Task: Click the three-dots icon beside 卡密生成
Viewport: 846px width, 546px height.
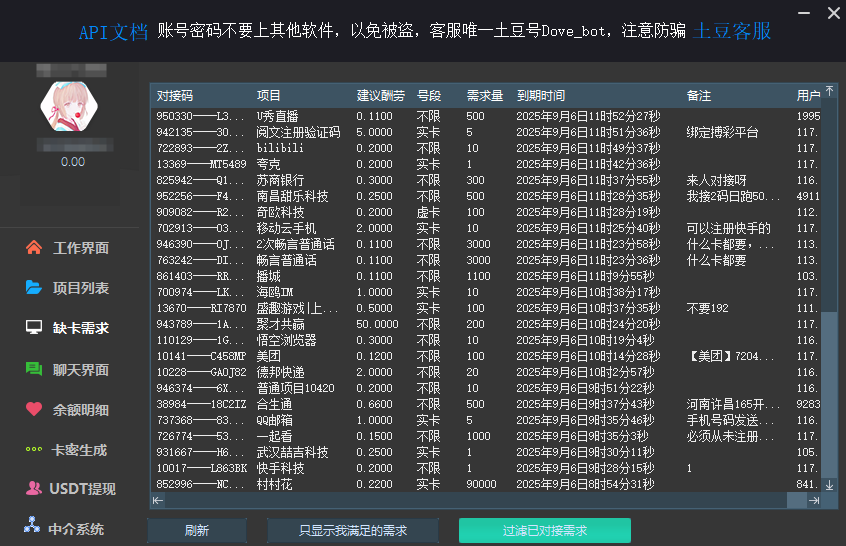Action: [34, 449]
